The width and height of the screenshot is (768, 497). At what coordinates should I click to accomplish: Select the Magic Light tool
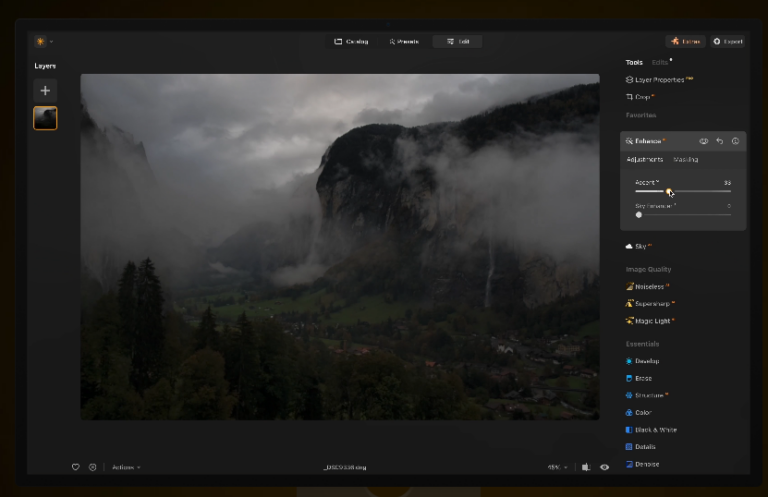652,321
